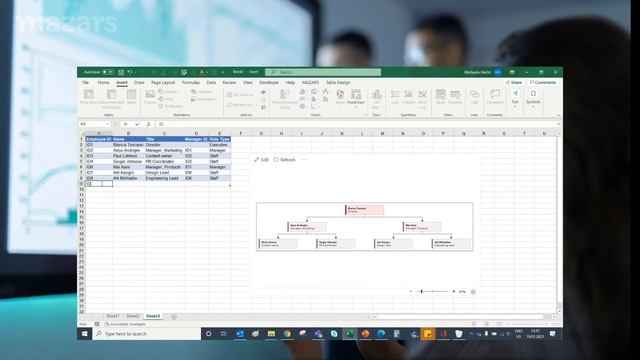640x360 pixels.
Task: Click the Insert Function fx icon
Action: point(149,124)
